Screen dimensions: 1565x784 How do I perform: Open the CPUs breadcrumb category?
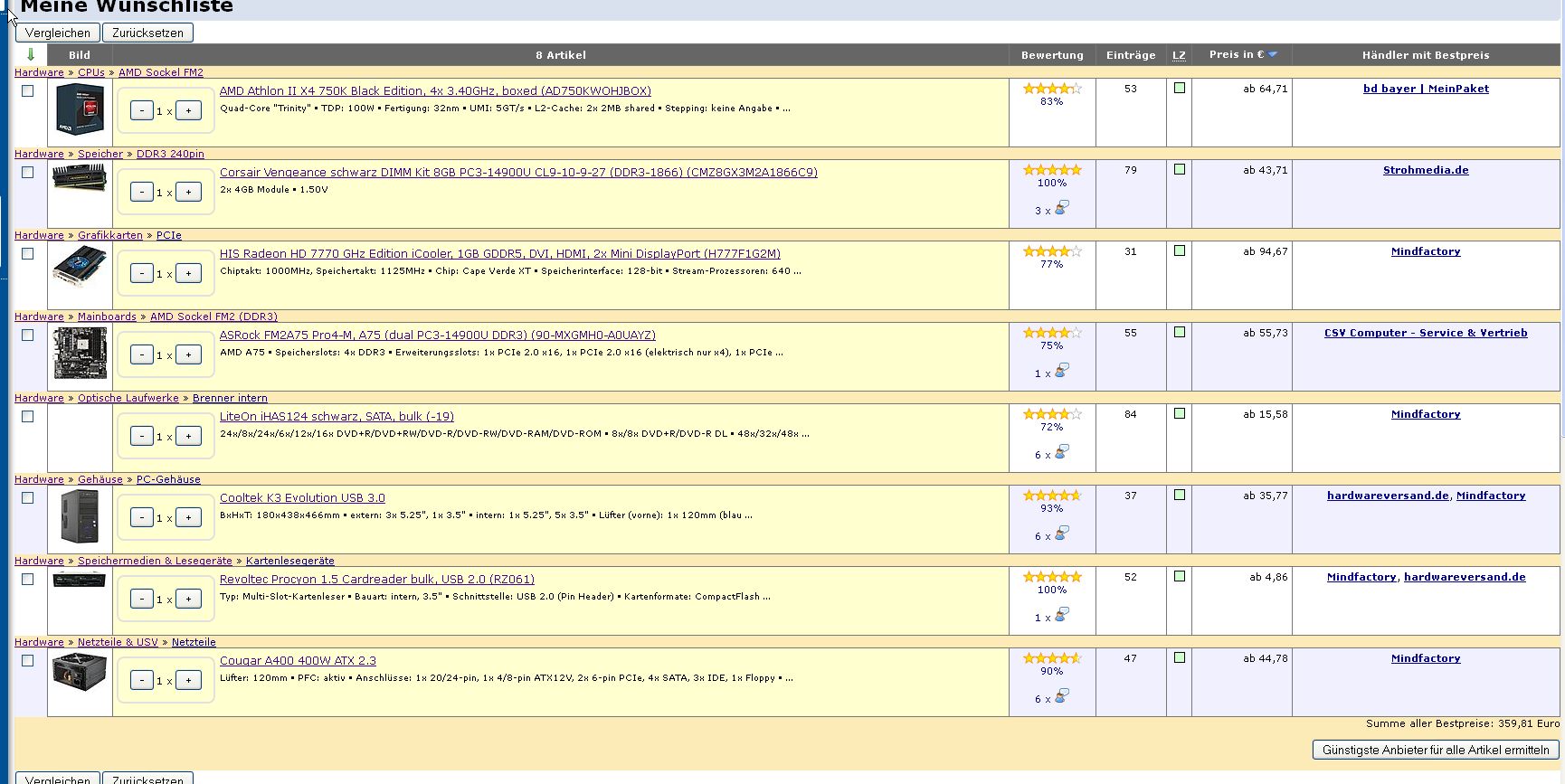click(x=91, y=72)
